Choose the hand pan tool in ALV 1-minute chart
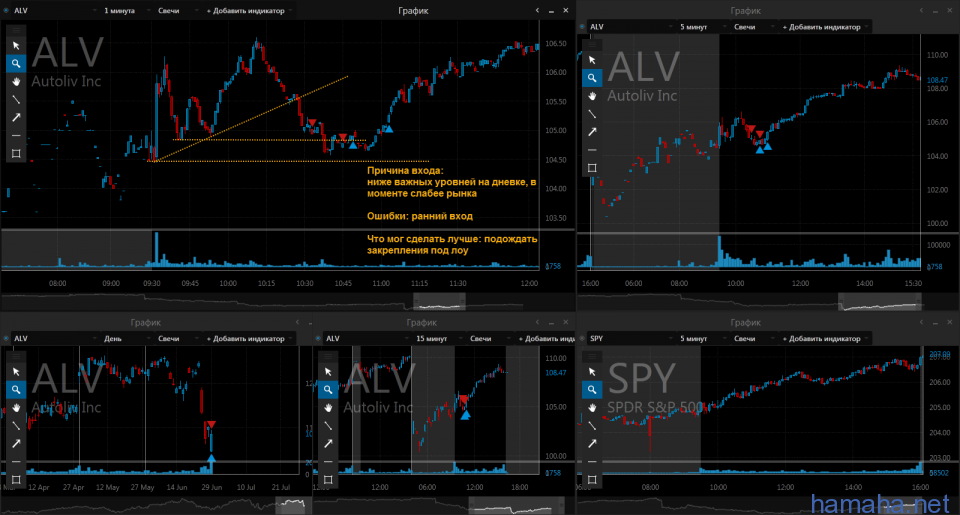This screenshot has height=515, width=960. [16, 81]
